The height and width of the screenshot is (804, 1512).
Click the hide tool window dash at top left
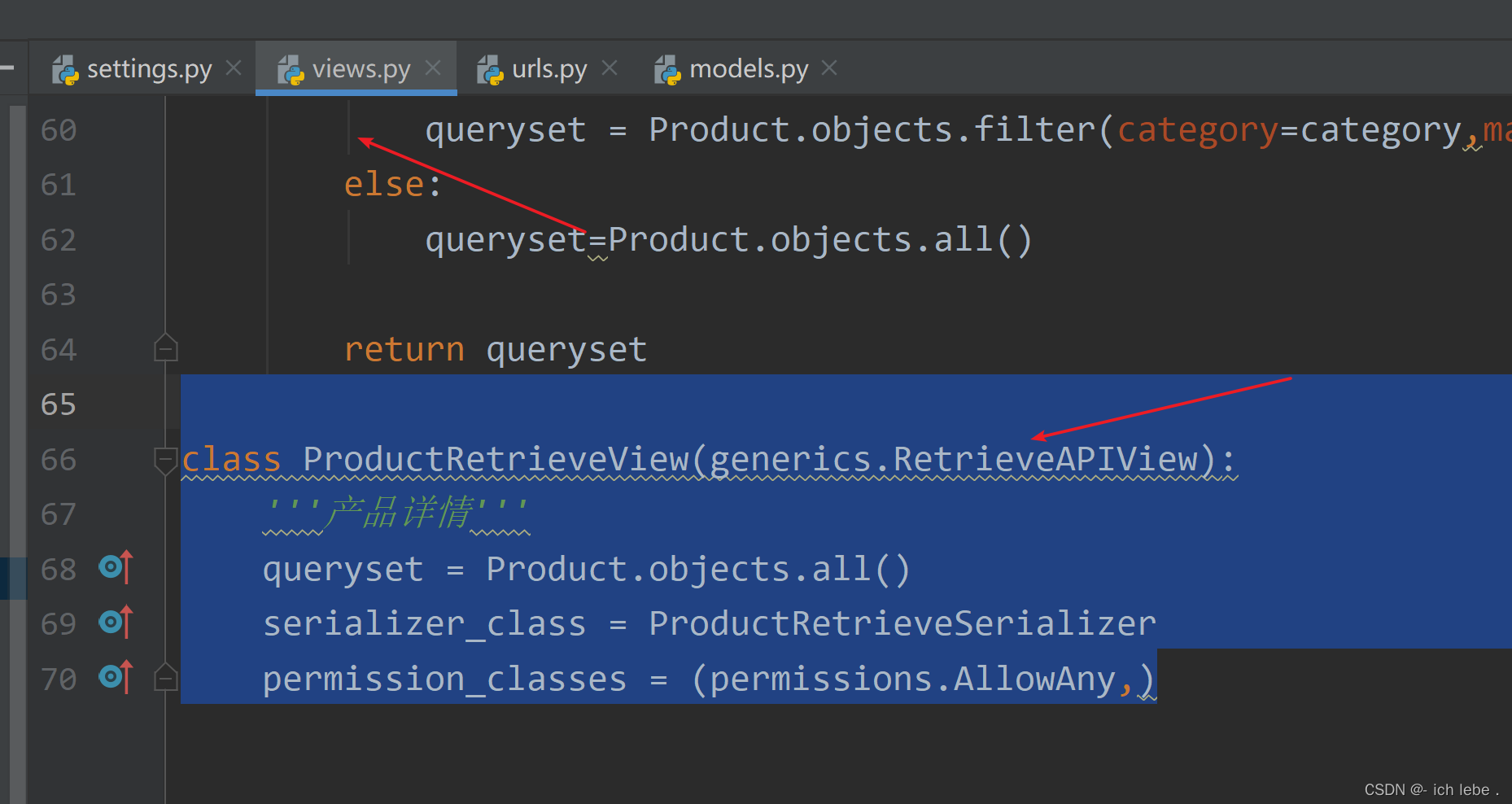tap(7, 68)
